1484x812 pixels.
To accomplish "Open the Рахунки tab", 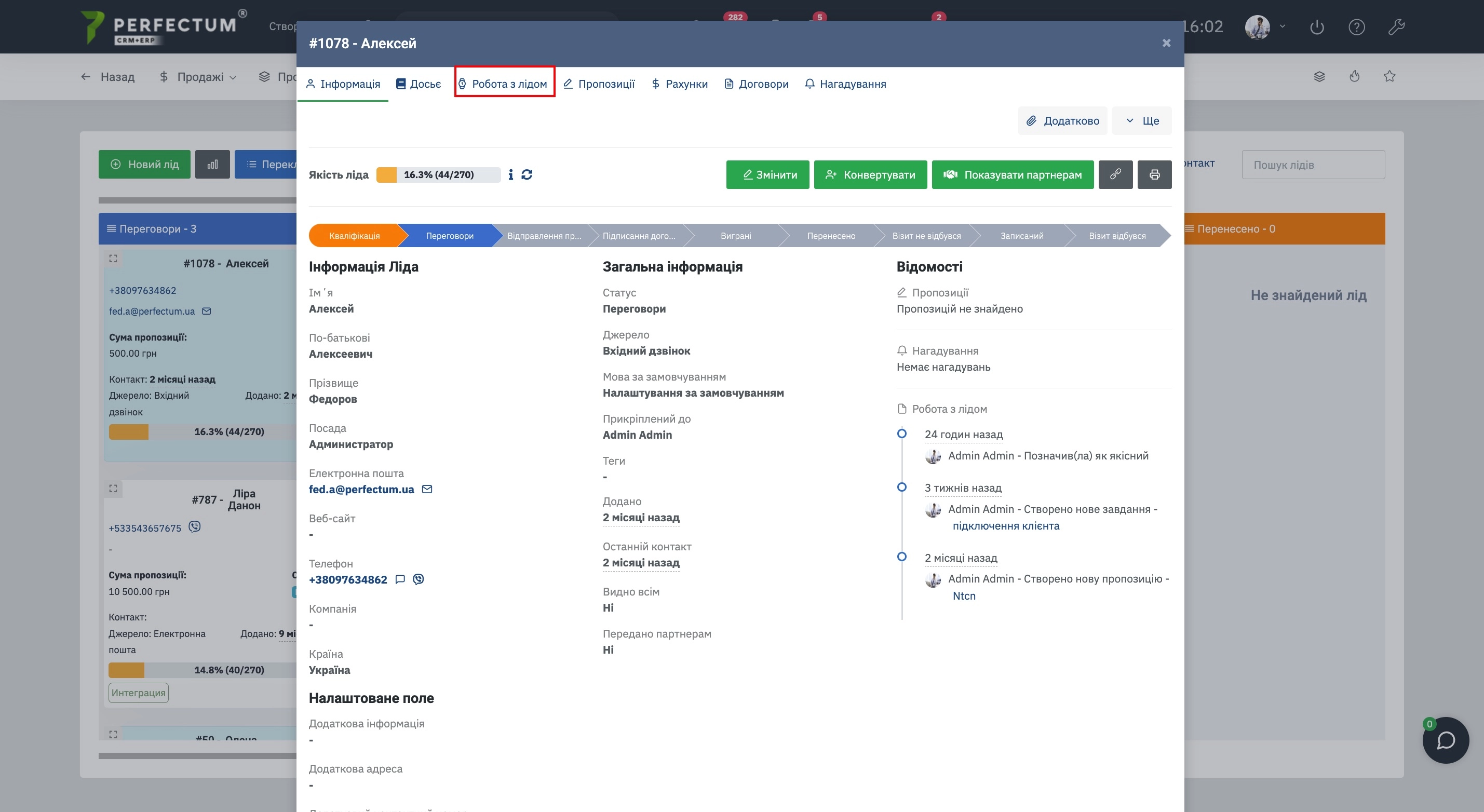I will pos(679,84).
